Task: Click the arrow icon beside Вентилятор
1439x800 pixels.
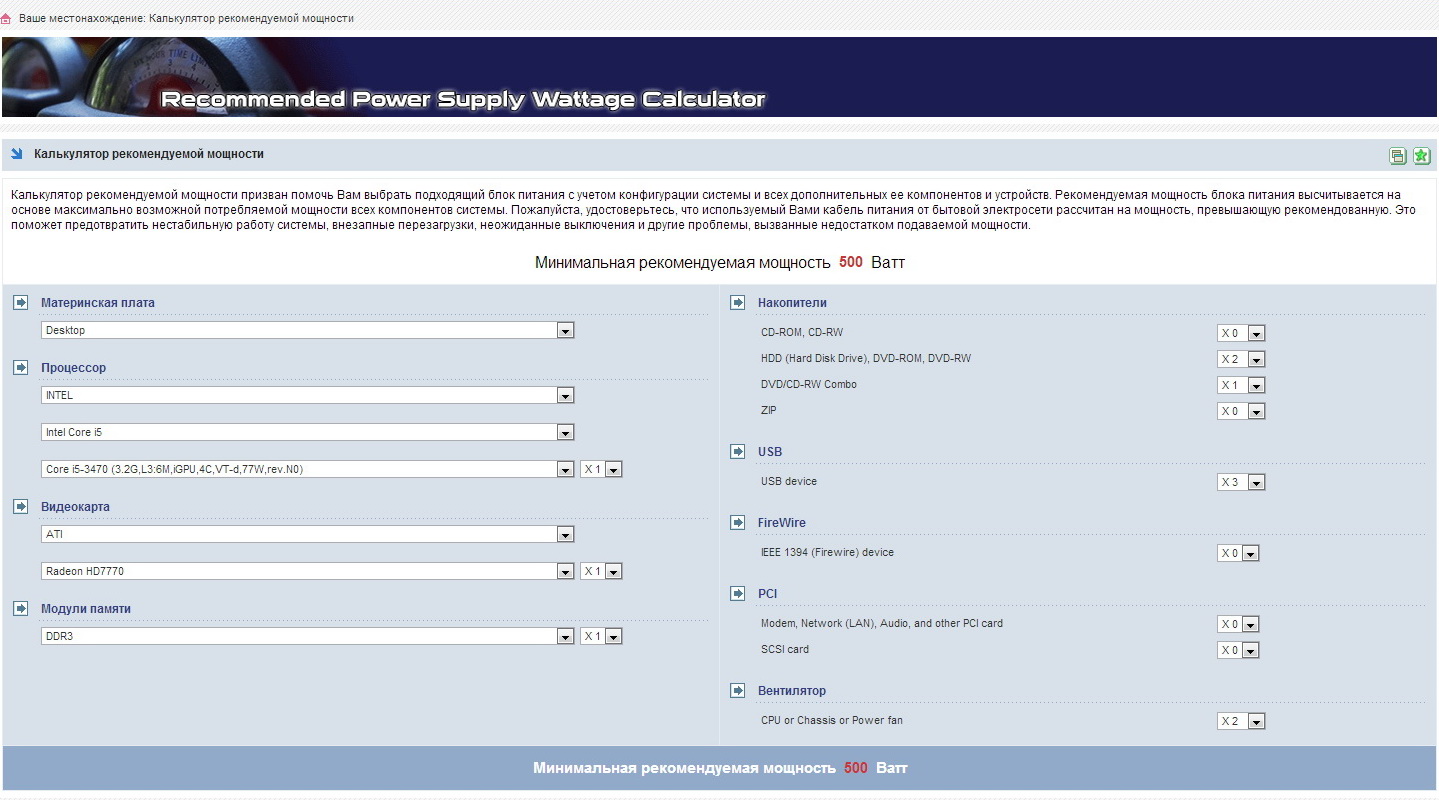Action: pyautogui.click(x=738, y=690)
